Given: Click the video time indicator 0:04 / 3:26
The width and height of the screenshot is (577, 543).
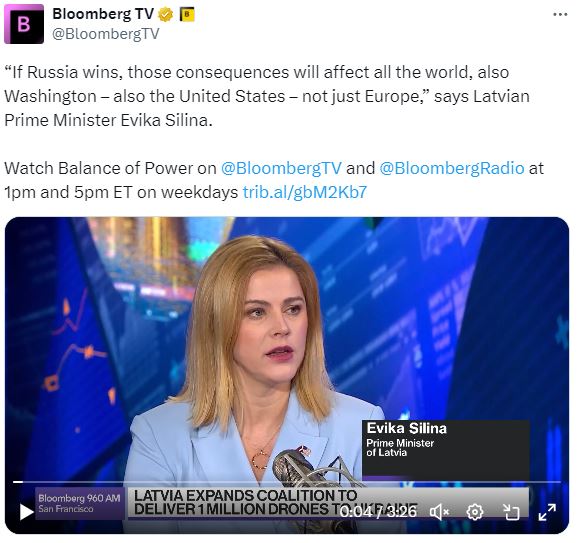Looking at the screenshot, I should click(x=378, y=512).
